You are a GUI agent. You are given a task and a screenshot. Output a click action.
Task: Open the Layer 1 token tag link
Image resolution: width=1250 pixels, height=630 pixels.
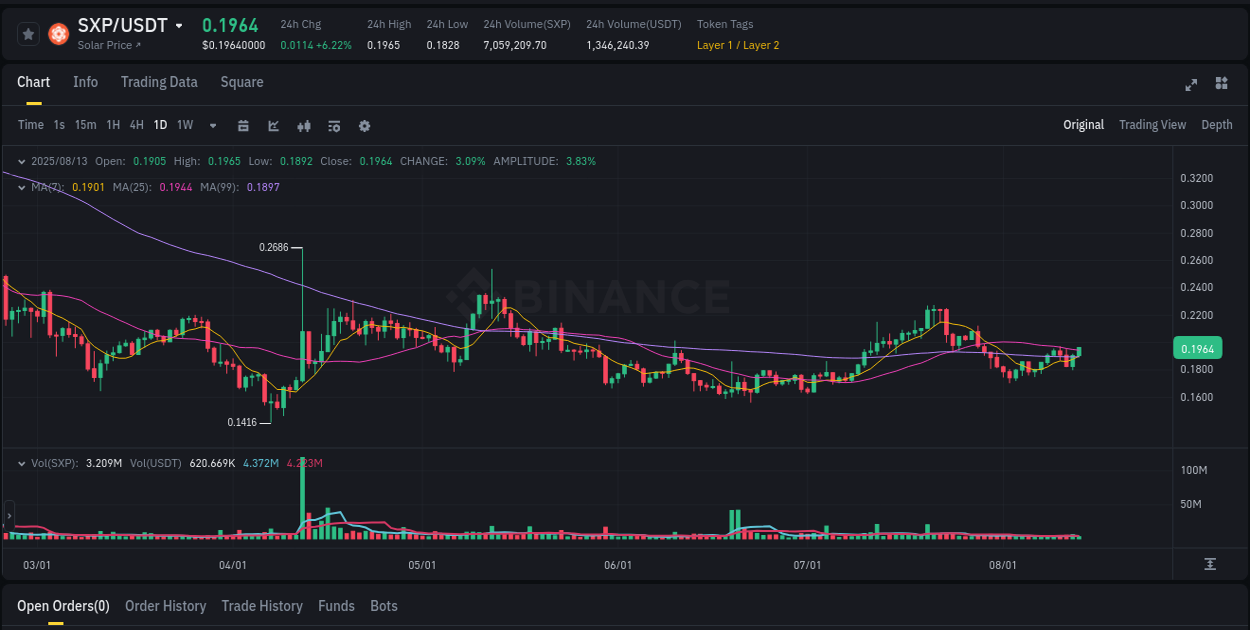click(x=716, y=45)
